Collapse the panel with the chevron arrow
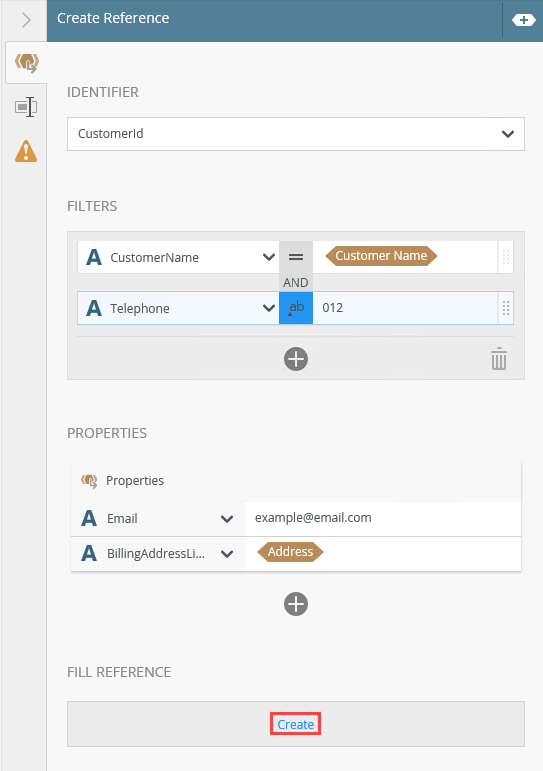Viewport: 543px width, 771px height. point(26,20)
